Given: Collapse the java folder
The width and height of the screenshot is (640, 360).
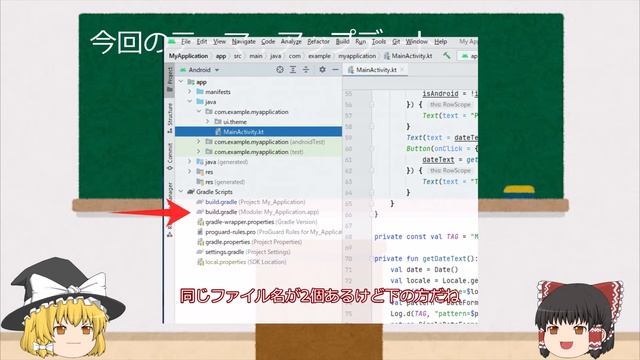Looking at the screenshot, I should (x=190, y=102).
